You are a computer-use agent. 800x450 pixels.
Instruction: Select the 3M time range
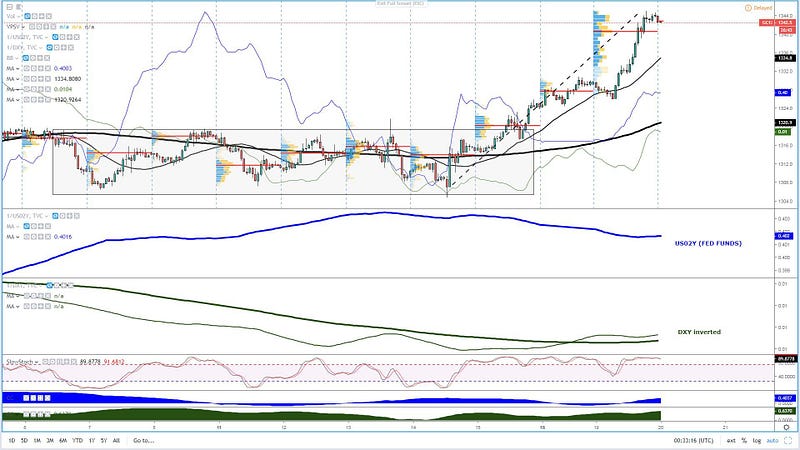[50, 440]
